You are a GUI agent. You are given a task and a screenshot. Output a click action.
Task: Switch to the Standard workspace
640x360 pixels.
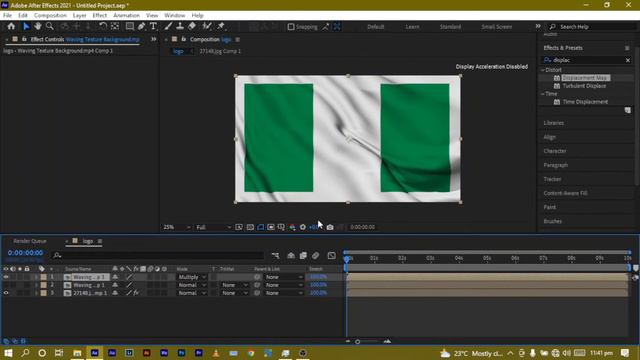[450, 27]
